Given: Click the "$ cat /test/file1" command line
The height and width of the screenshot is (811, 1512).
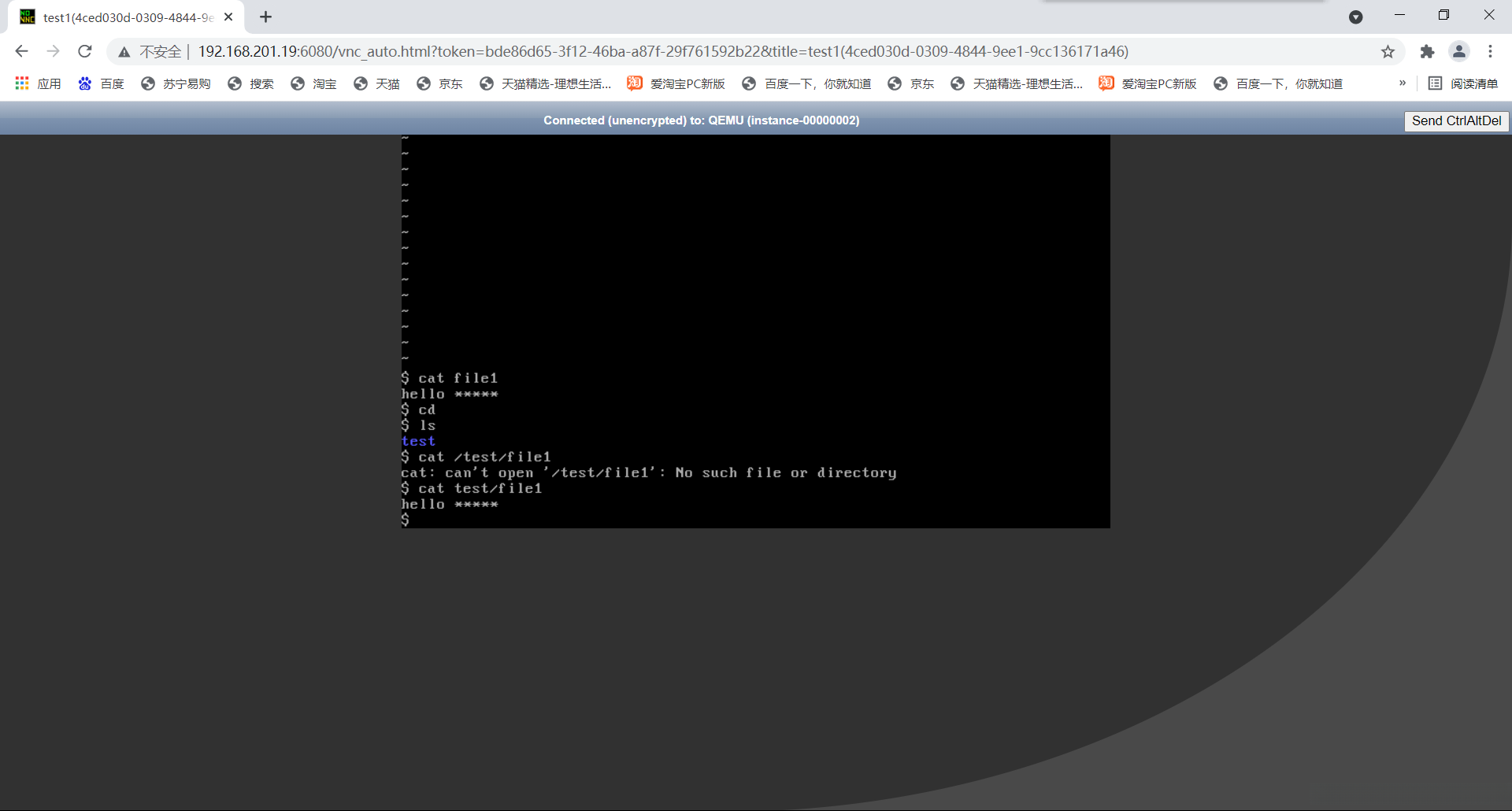Looking at the screenshot, I should pyautogui.click(x=476, y=457).
